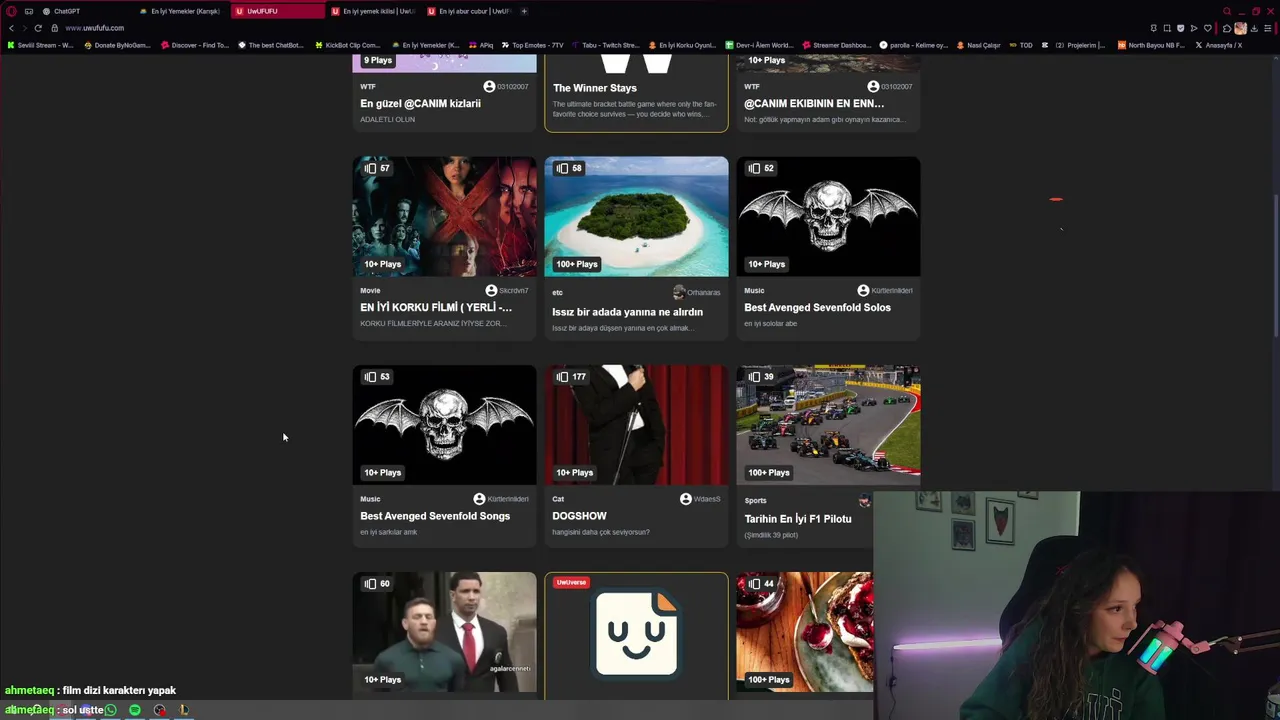Open the TOD bookmark

1021,45
